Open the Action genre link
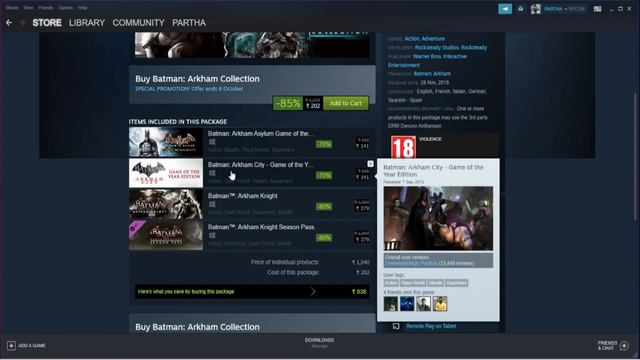Viewport: 640px width, 360px height. [412, 39]
